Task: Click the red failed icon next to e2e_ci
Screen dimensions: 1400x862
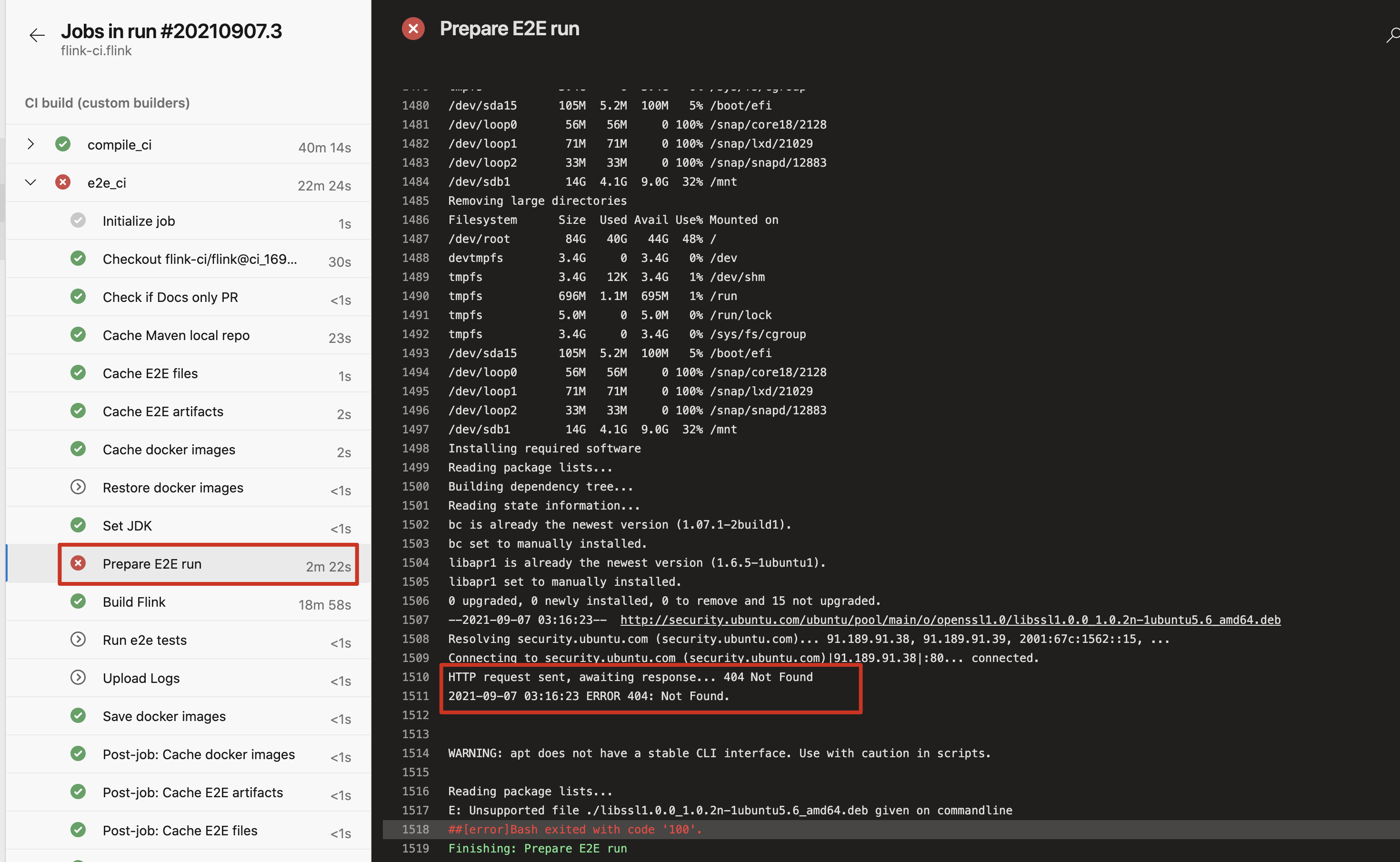Action: pyautogui.click(x=63, y=182)
